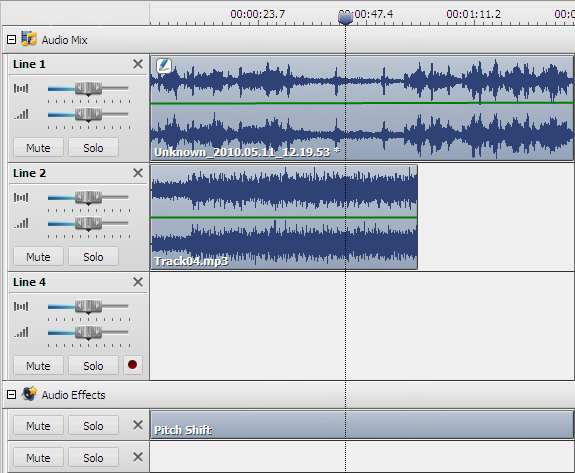Solo Line 1
This screenshot has width=575, height=473.
click(94, 147)
